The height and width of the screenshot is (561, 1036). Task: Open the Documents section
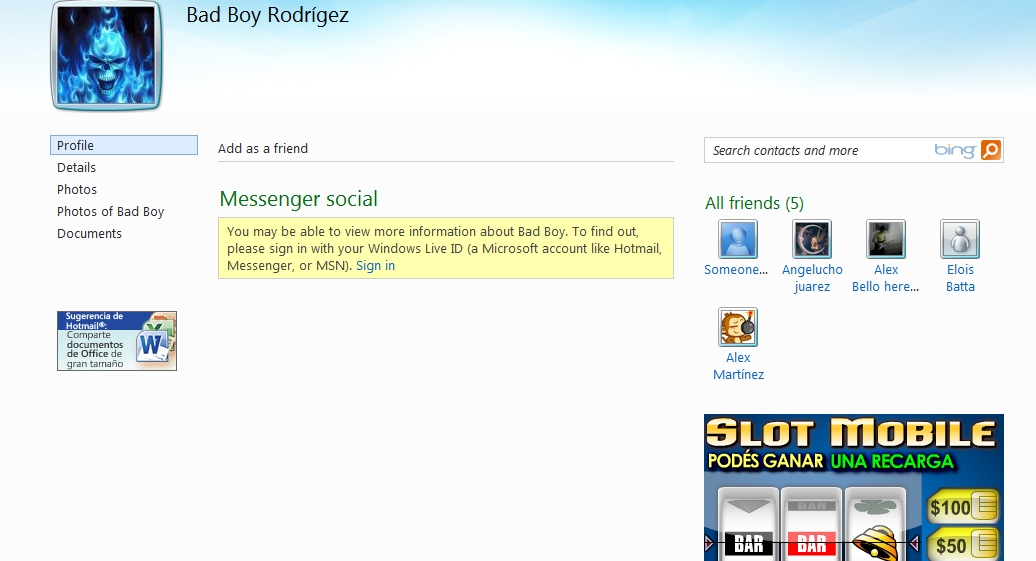click(x=89, y=233)
